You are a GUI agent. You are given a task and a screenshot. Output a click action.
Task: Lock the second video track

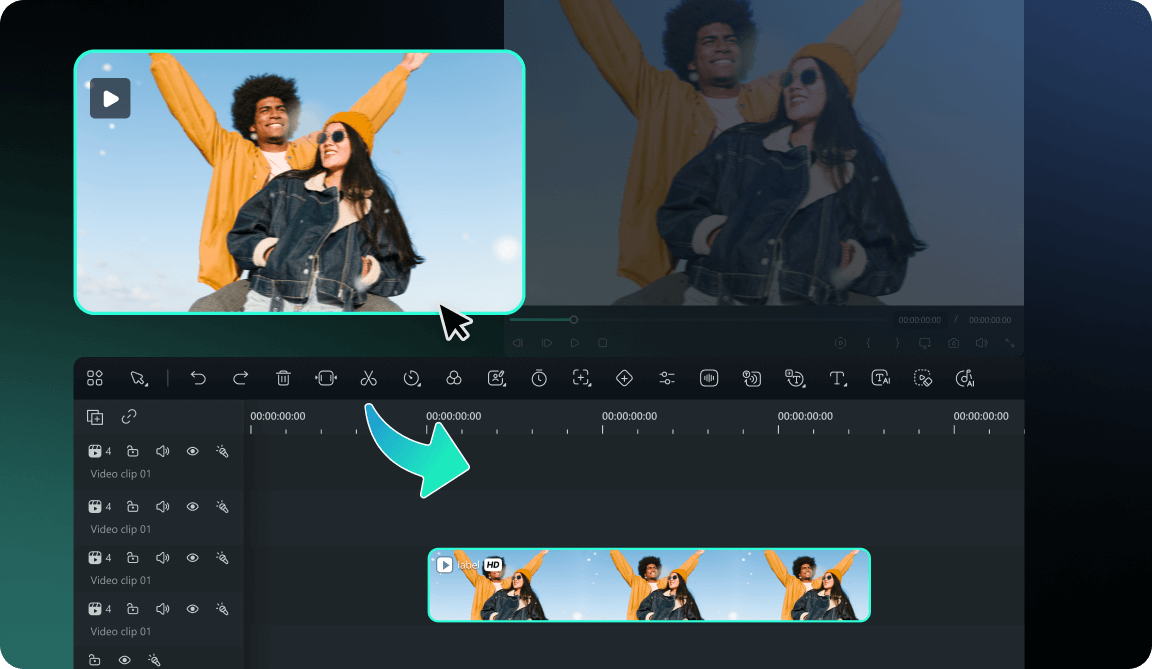pyautogui.click(x=132, y=507)
